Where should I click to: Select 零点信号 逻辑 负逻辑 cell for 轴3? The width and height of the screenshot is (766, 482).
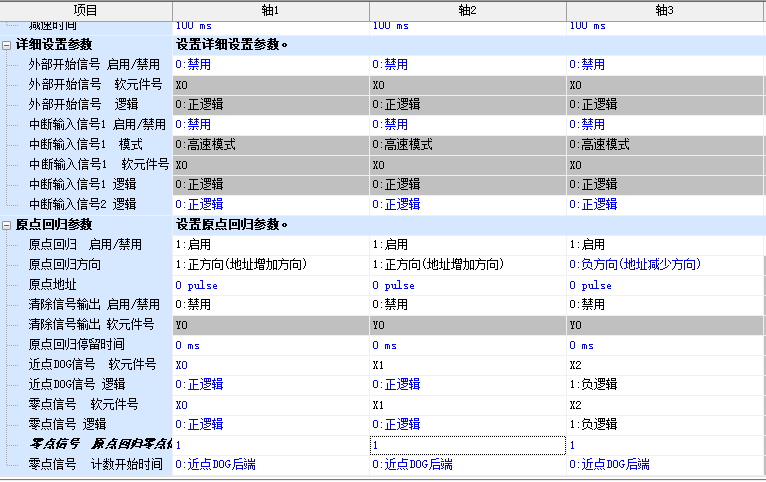(664, 425)
